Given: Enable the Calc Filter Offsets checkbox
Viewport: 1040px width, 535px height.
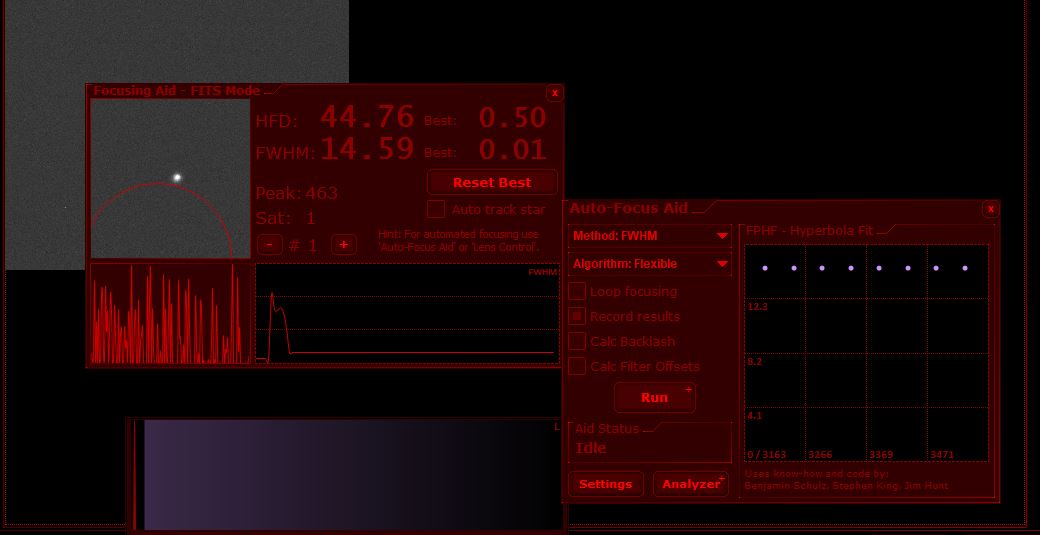Looking at the screenshot, I should pyautogui.click(x=577, y=366).
